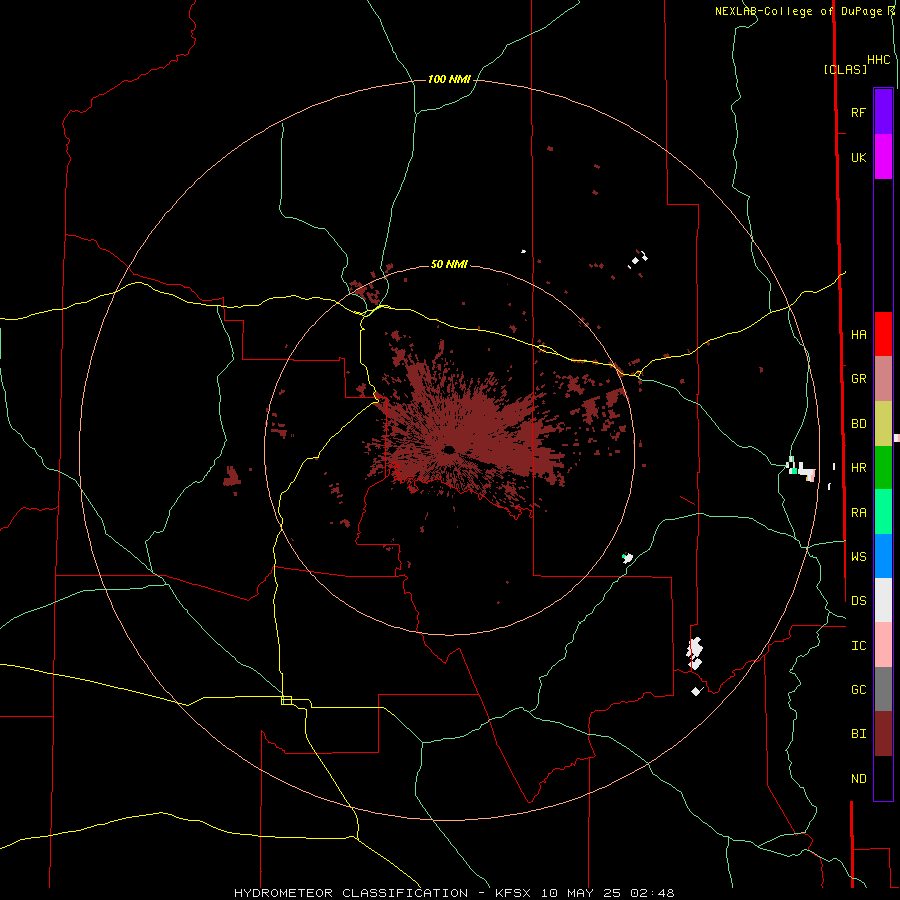
Task: Pick the dark green HR legend swatch
Action: click(883, 468)
